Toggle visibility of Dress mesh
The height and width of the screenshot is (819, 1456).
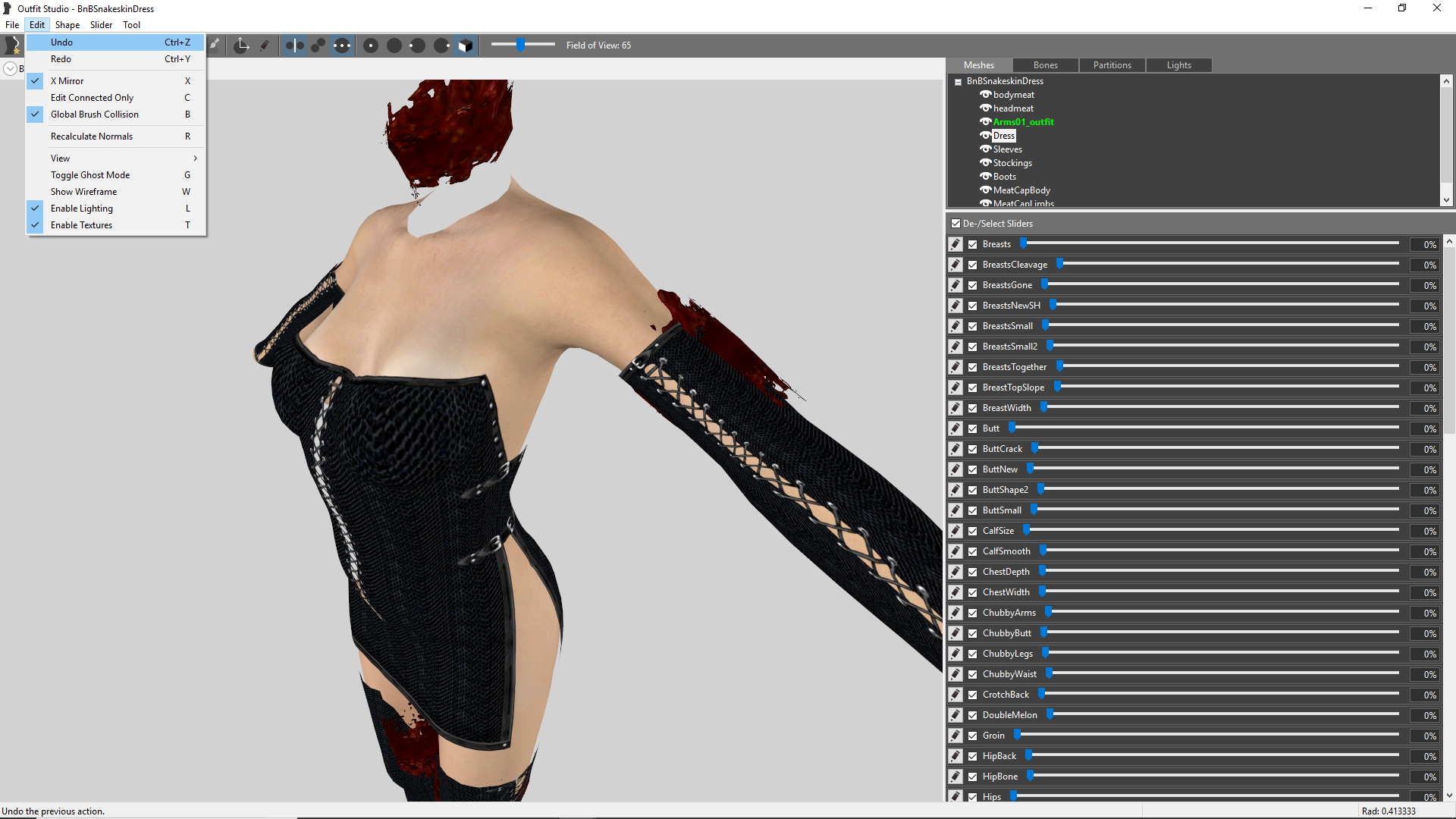(986, 136)
